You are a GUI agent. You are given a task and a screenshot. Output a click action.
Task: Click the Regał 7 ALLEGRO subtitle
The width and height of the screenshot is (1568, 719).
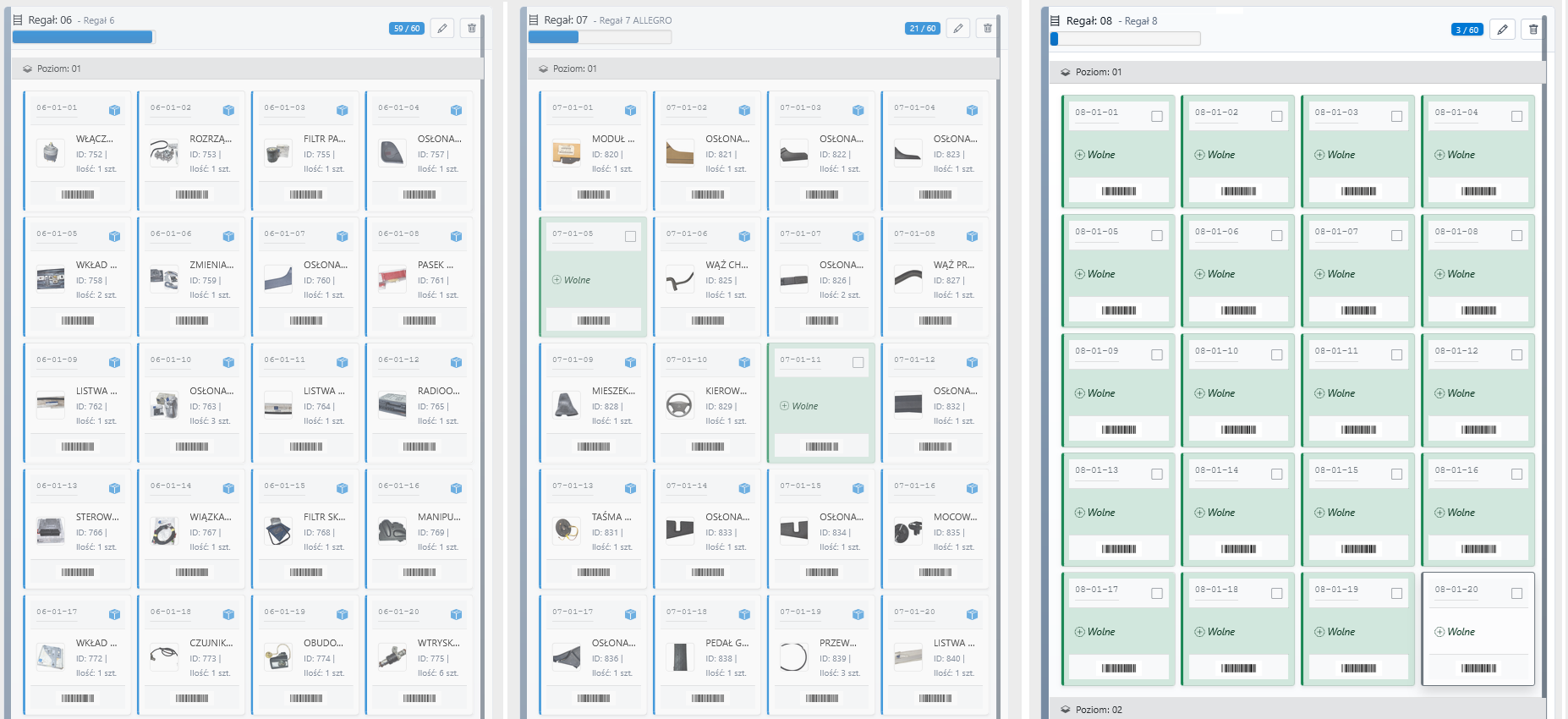(635, 20)
